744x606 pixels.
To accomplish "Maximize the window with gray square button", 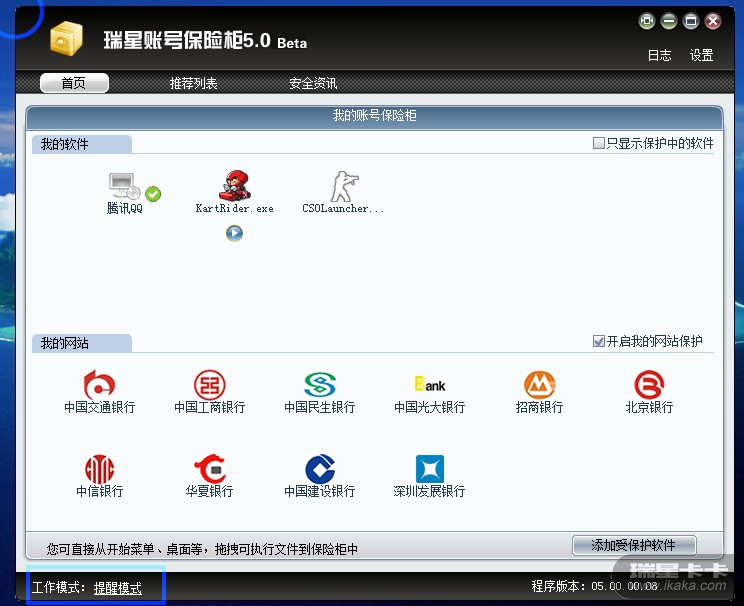I will coord(690,21).
